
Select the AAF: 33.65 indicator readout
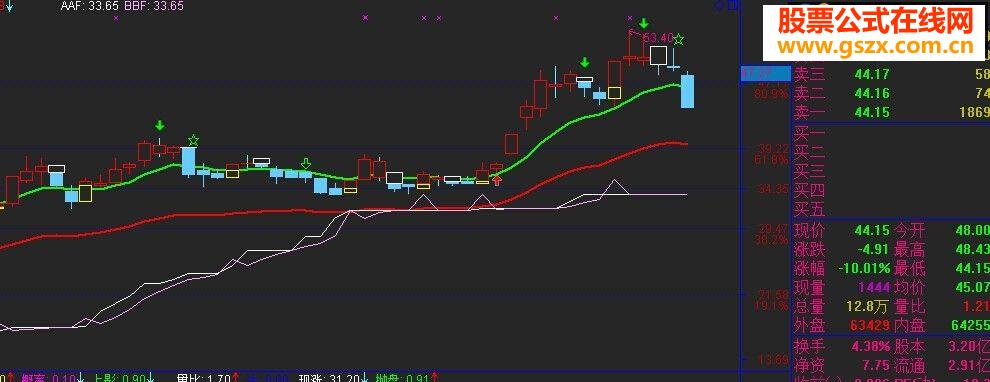coord(90,6)
